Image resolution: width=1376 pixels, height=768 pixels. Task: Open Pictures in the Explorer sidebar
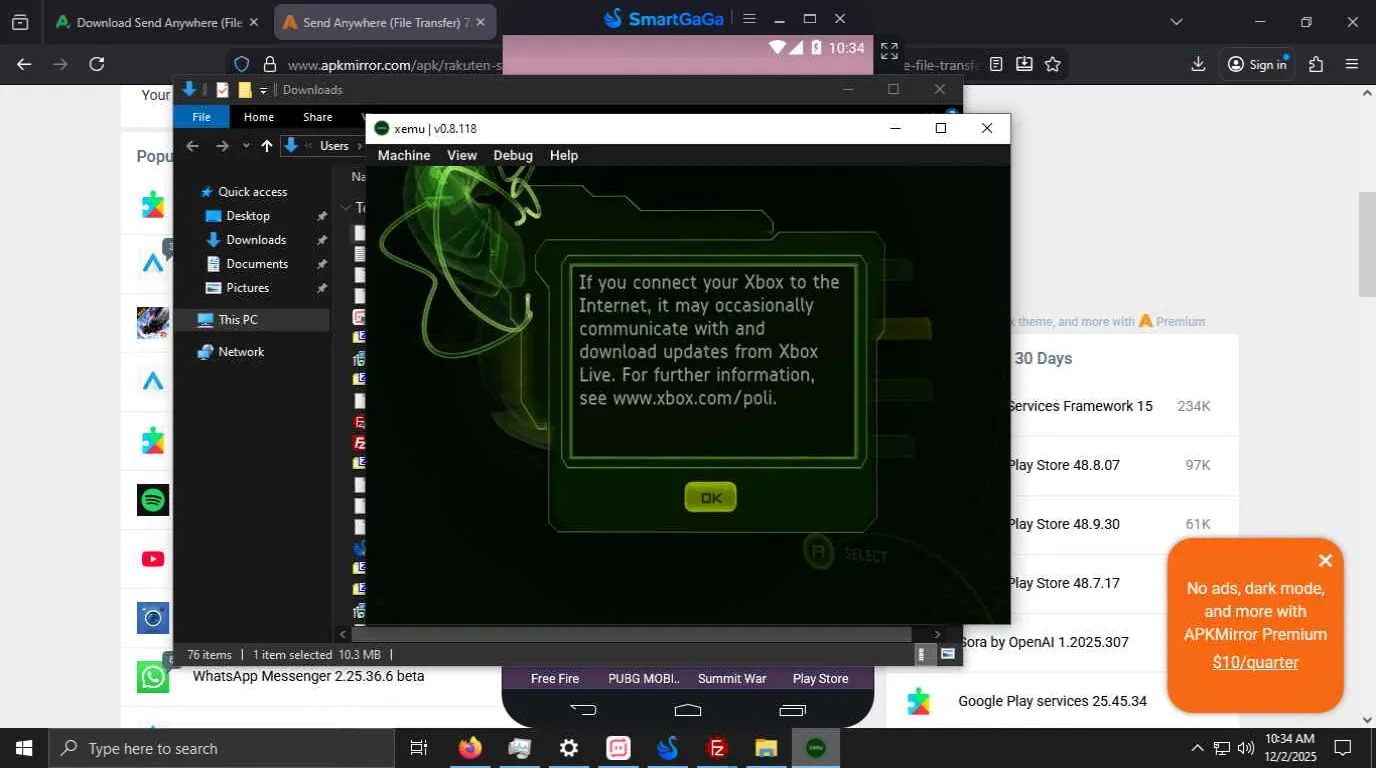247,288
